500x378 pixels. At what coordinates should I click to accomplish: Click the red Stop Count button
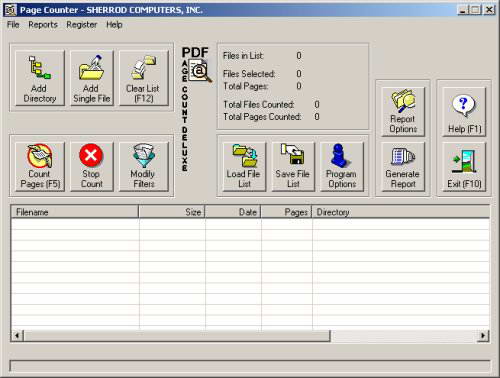coord(92,166)
